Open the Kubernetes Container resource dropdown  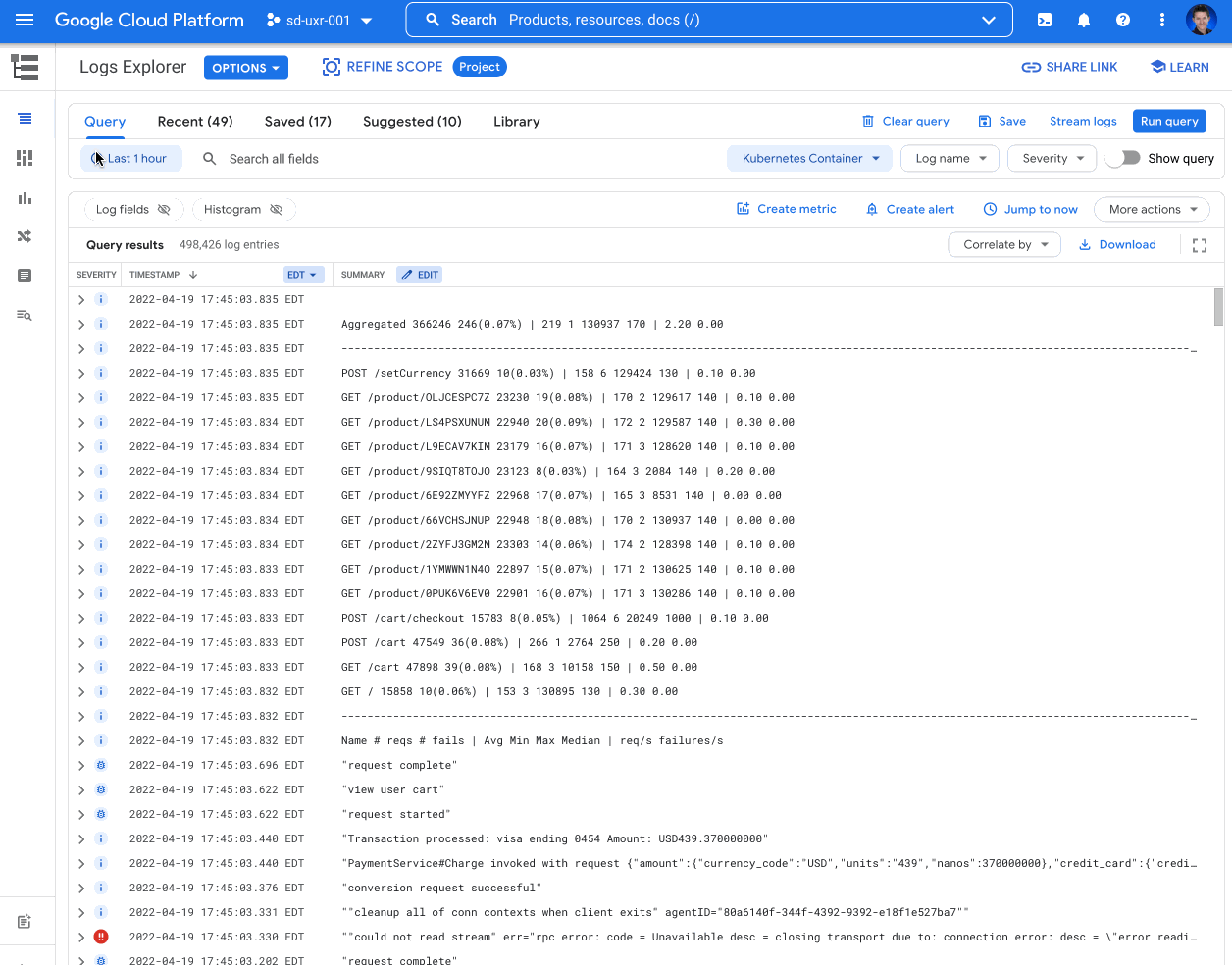[x=809, y=158]
